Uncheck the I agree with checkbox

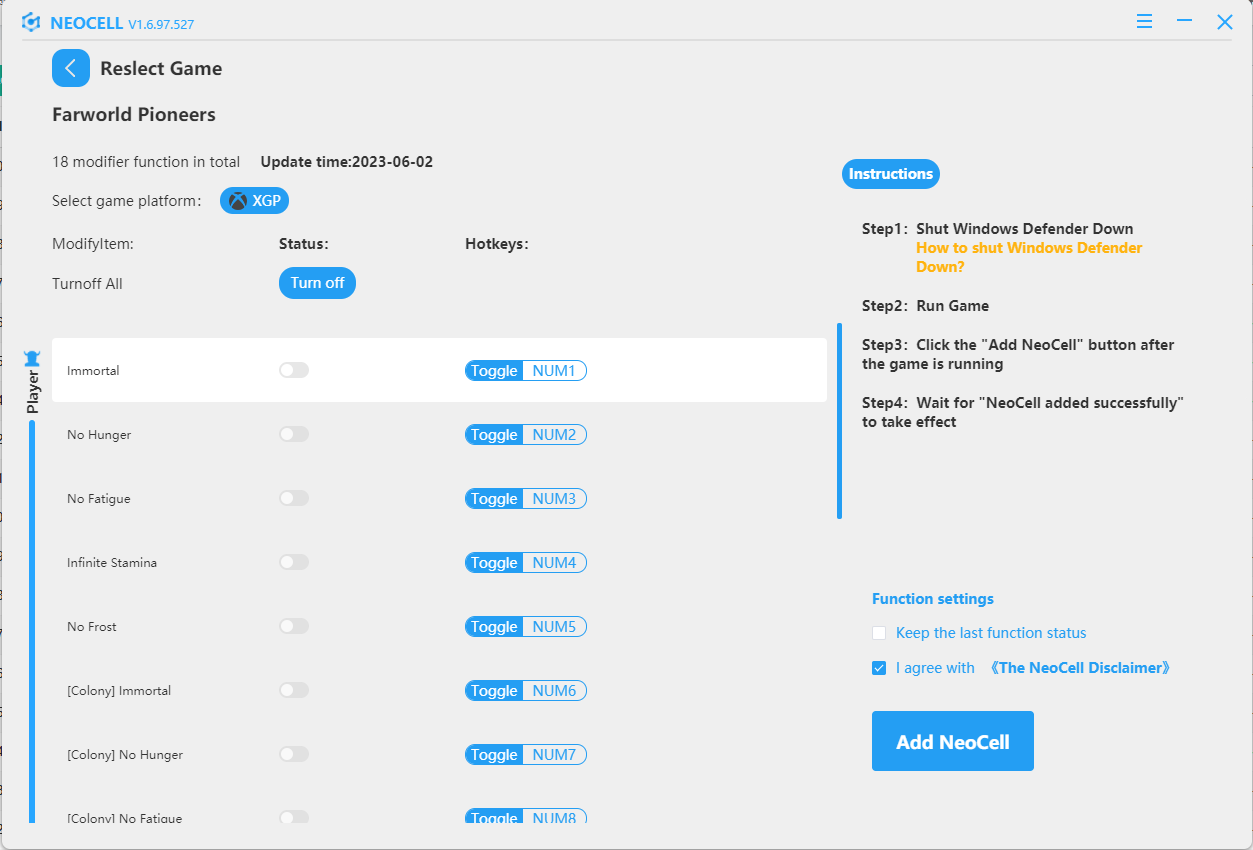coord(879,668)
